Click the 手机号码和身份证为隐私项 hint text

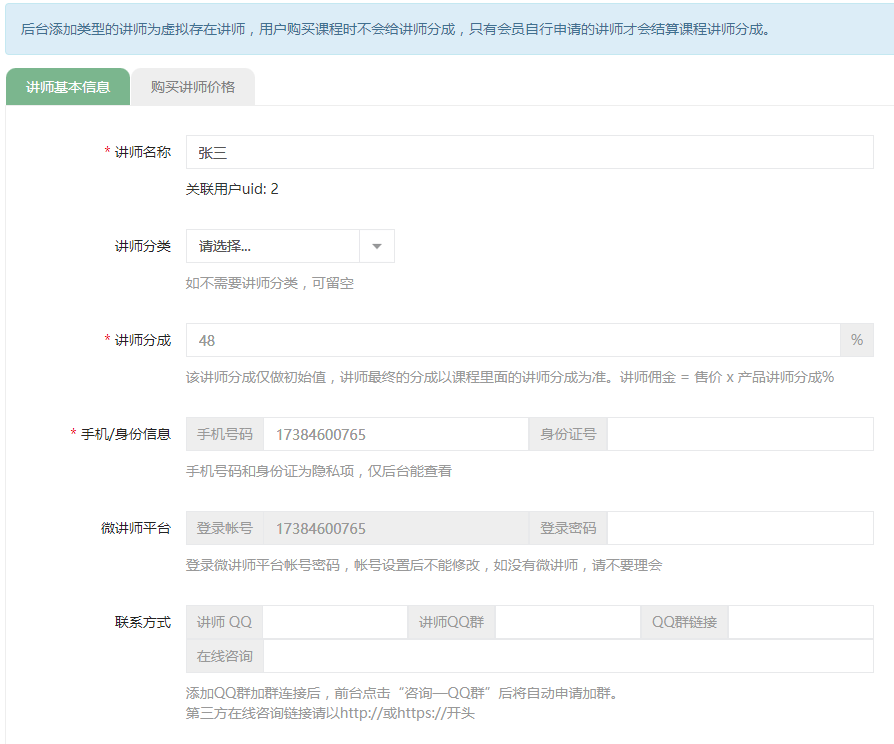[x=319, y=471]
